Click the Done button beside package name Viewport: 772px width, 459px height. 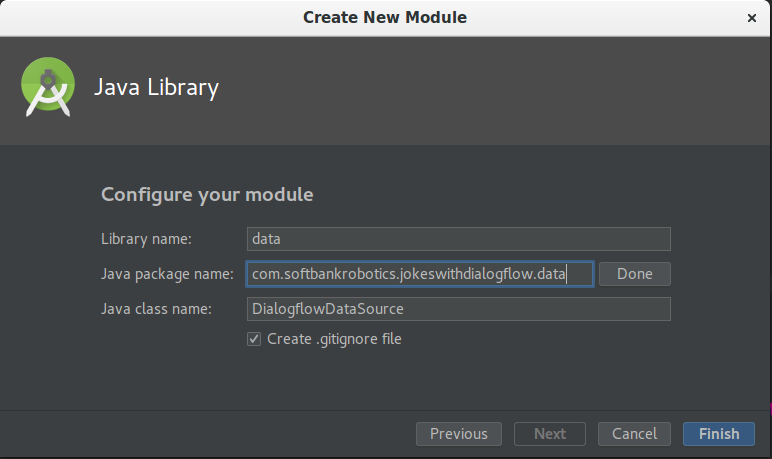[x=635, y=274]
